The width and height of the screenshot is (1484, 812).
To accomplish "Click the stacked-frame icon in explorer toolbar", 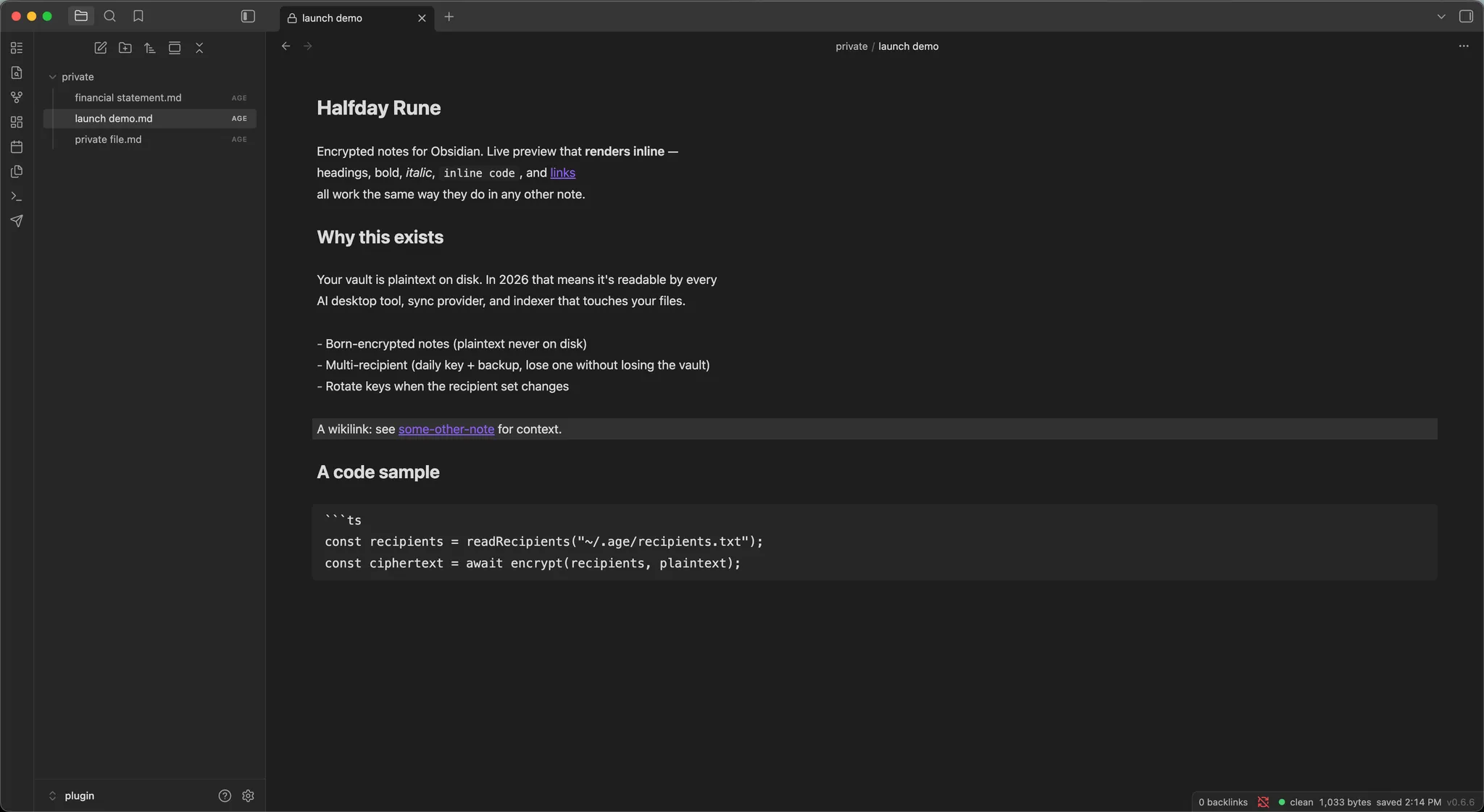I will coord(175,48).
